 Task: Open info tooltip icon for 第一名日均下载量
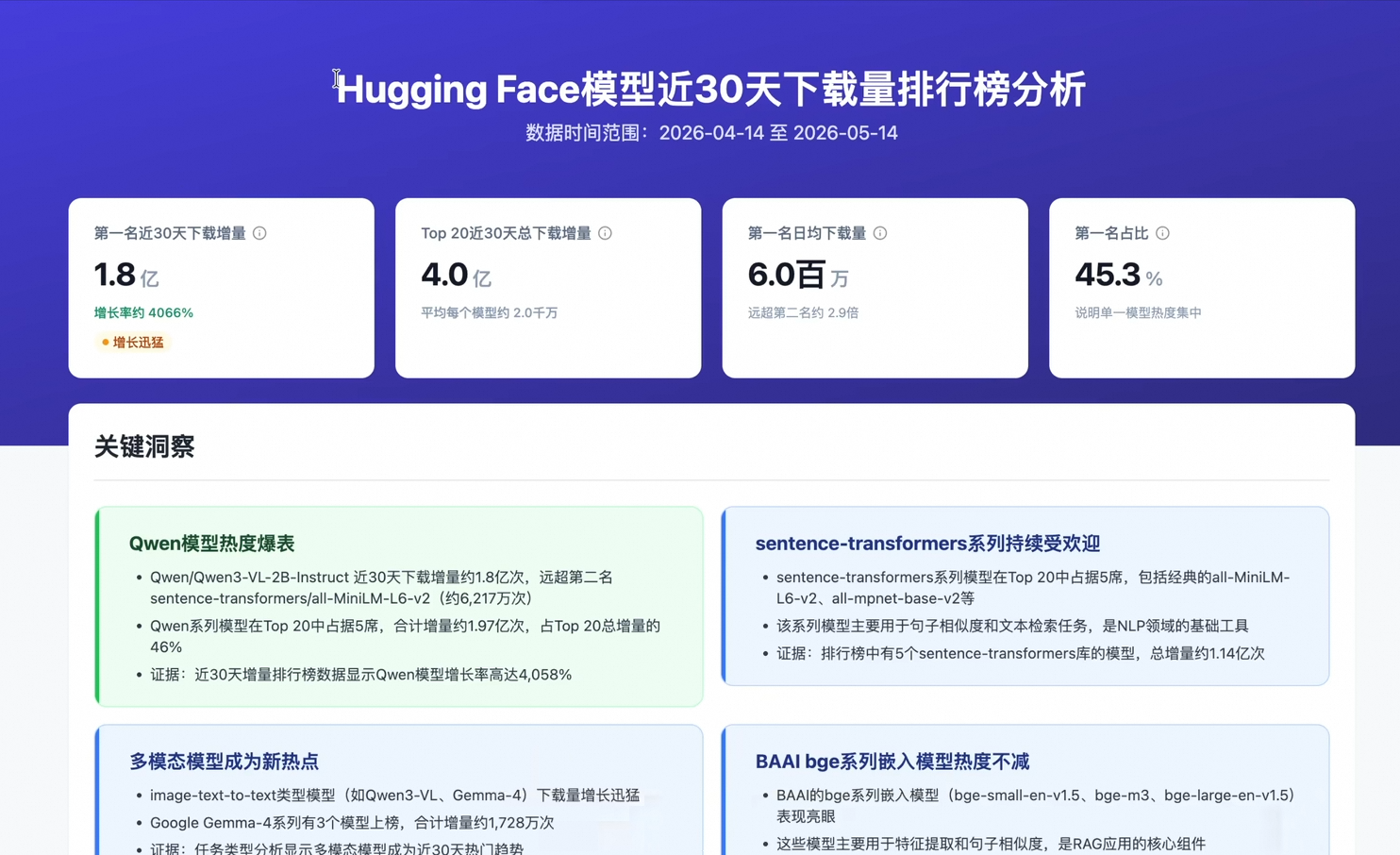[880, 233]
